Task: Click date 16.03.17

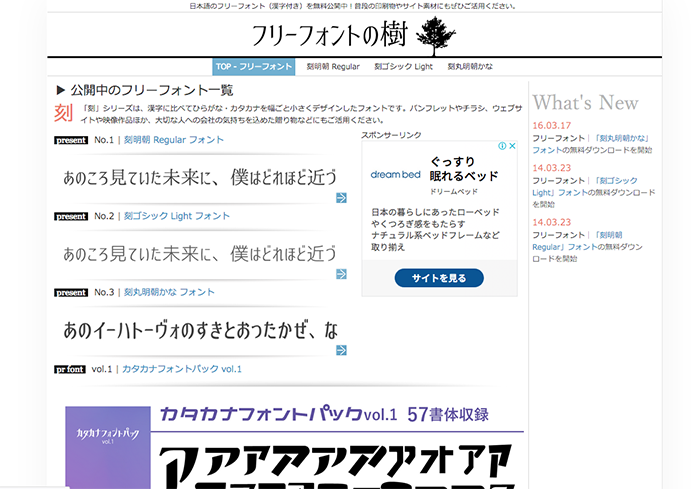Action: click(551, 125)
